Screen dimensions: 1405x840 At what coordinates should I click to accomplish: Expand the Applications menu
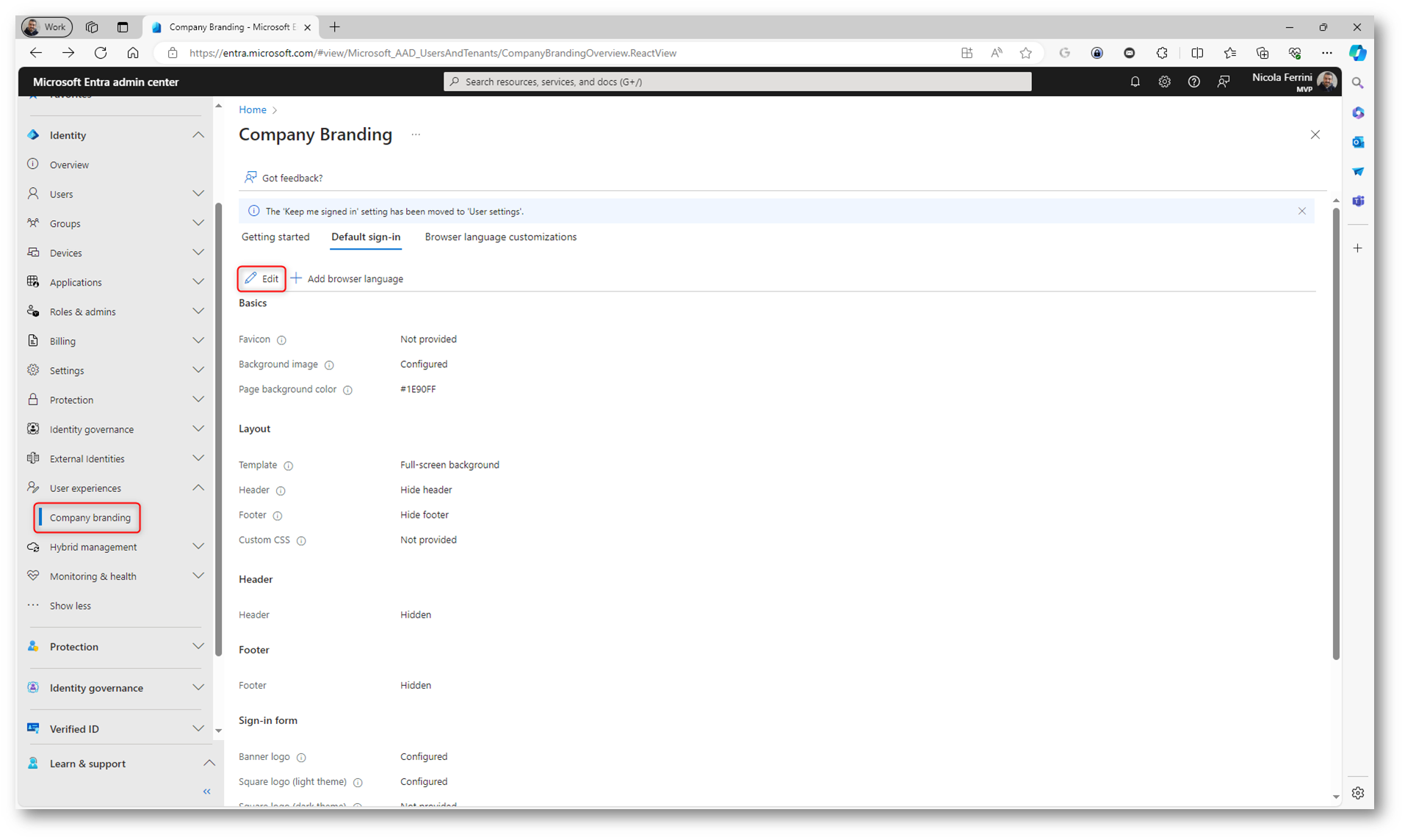click(x=198, y=282)
